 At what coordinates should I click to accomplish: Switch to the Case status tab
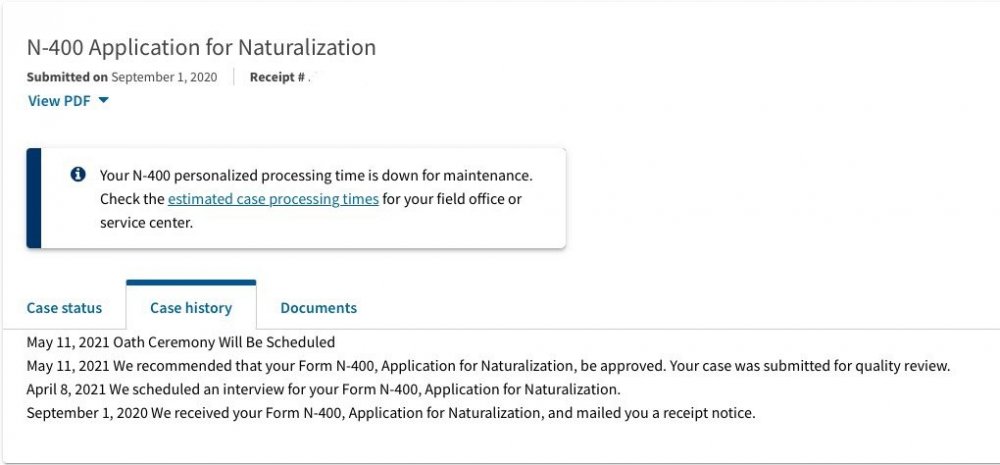[64, 308]
